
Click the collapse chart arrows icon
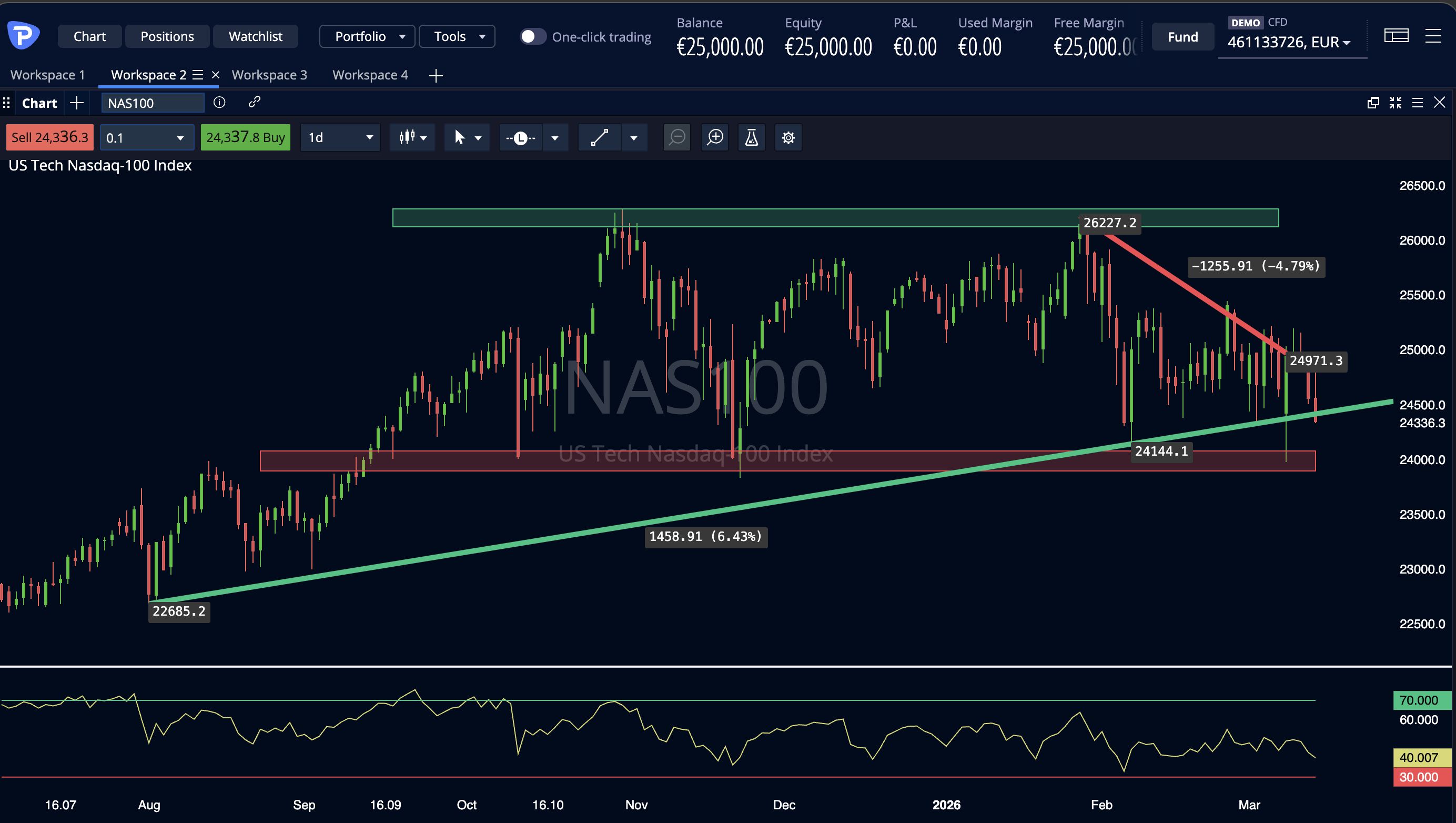click(1395, 102)
